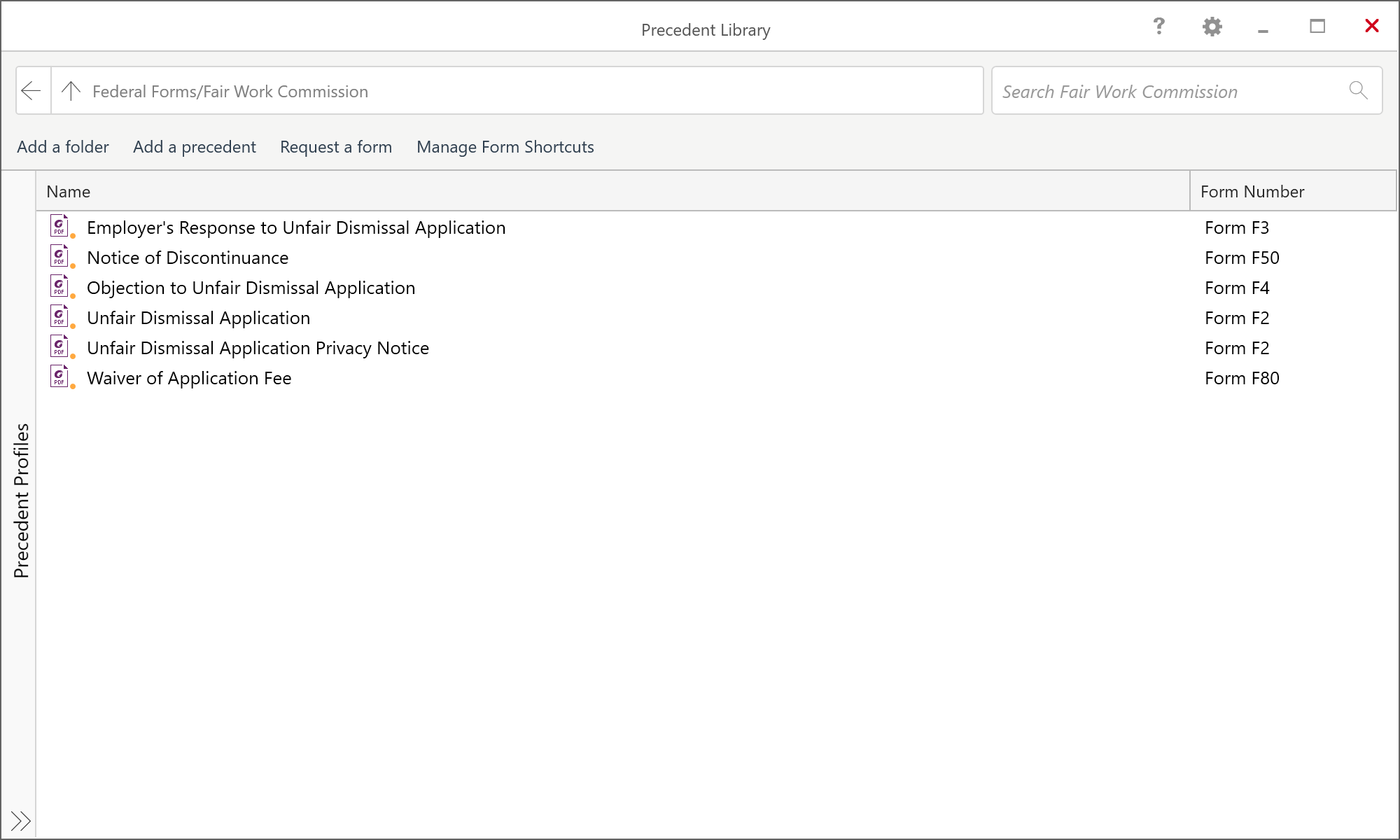The height and width of the screenshot is (840, 1400).
Task: Click Add a folder
Action: [63, 147]
